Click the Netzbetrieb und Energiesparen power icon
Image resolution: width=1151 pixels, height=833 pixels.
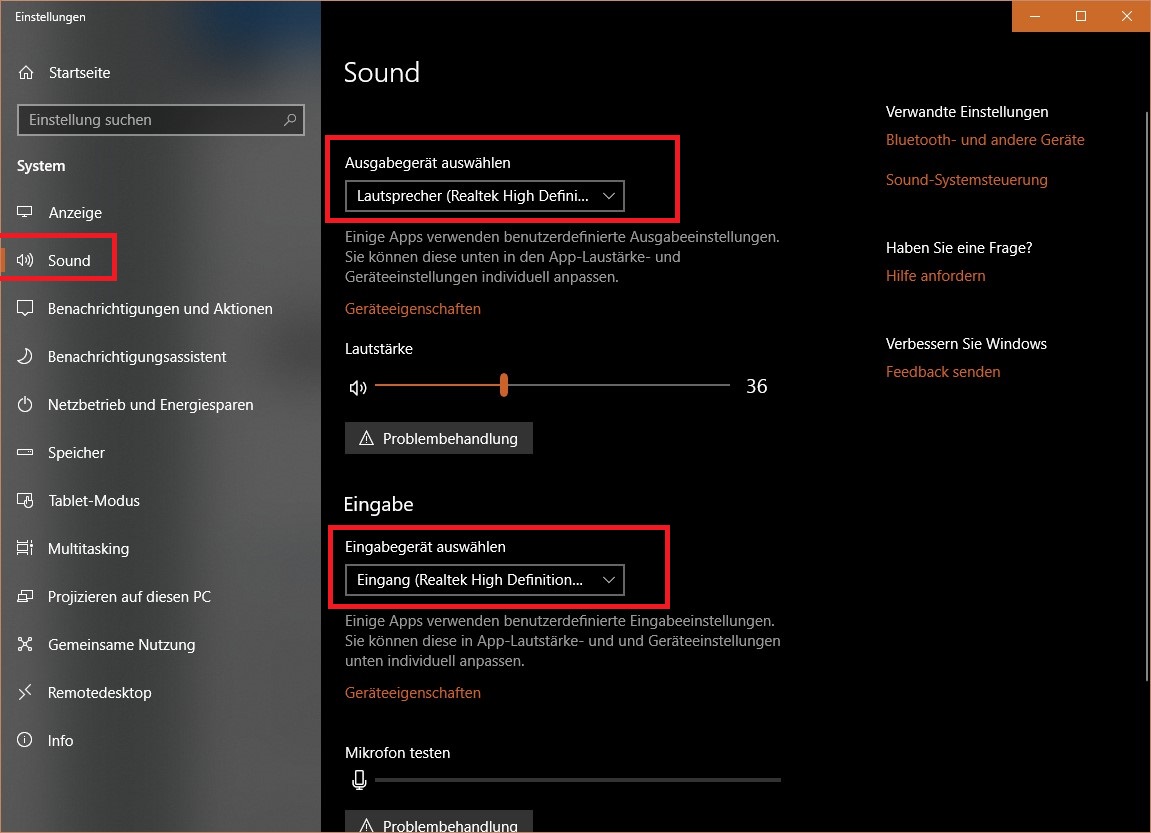tap(25, 404)
